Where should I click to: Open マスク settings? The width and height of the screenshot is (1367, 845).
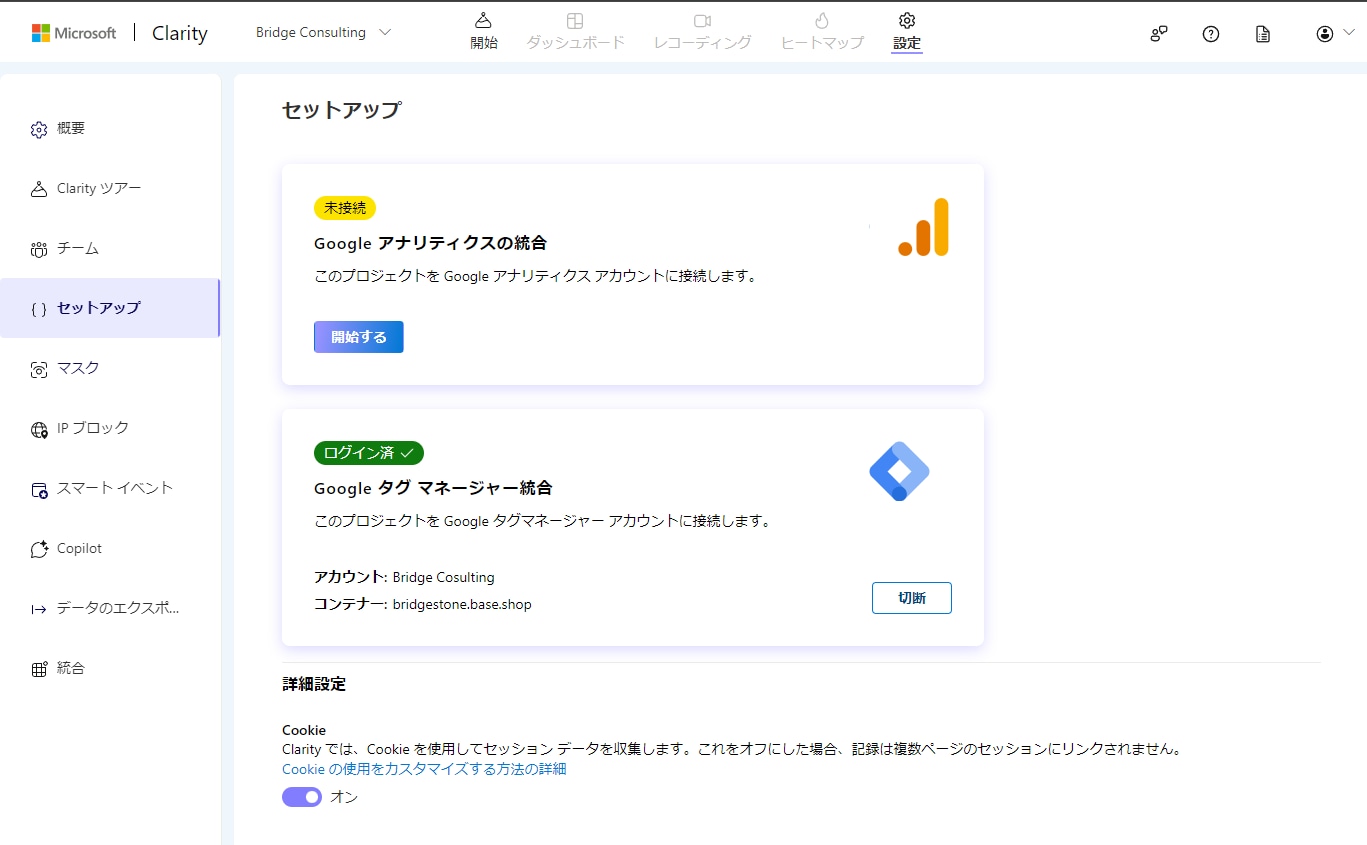110,368
